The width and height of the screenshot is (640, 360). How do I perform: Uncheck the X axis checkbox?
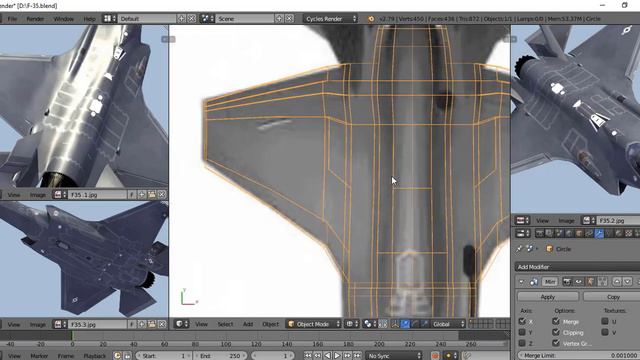coord(522,321)
